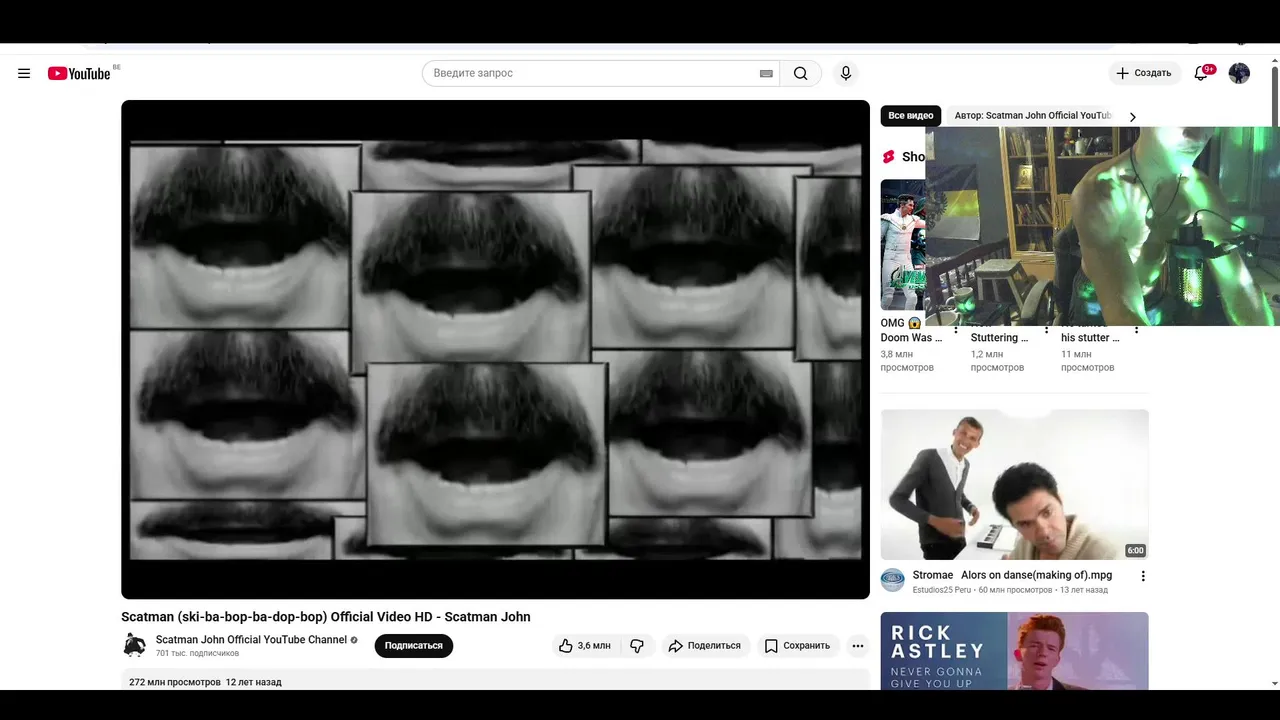Open Scatman John channel avatar
The image size is (1280, 720).
pos(134,645)
